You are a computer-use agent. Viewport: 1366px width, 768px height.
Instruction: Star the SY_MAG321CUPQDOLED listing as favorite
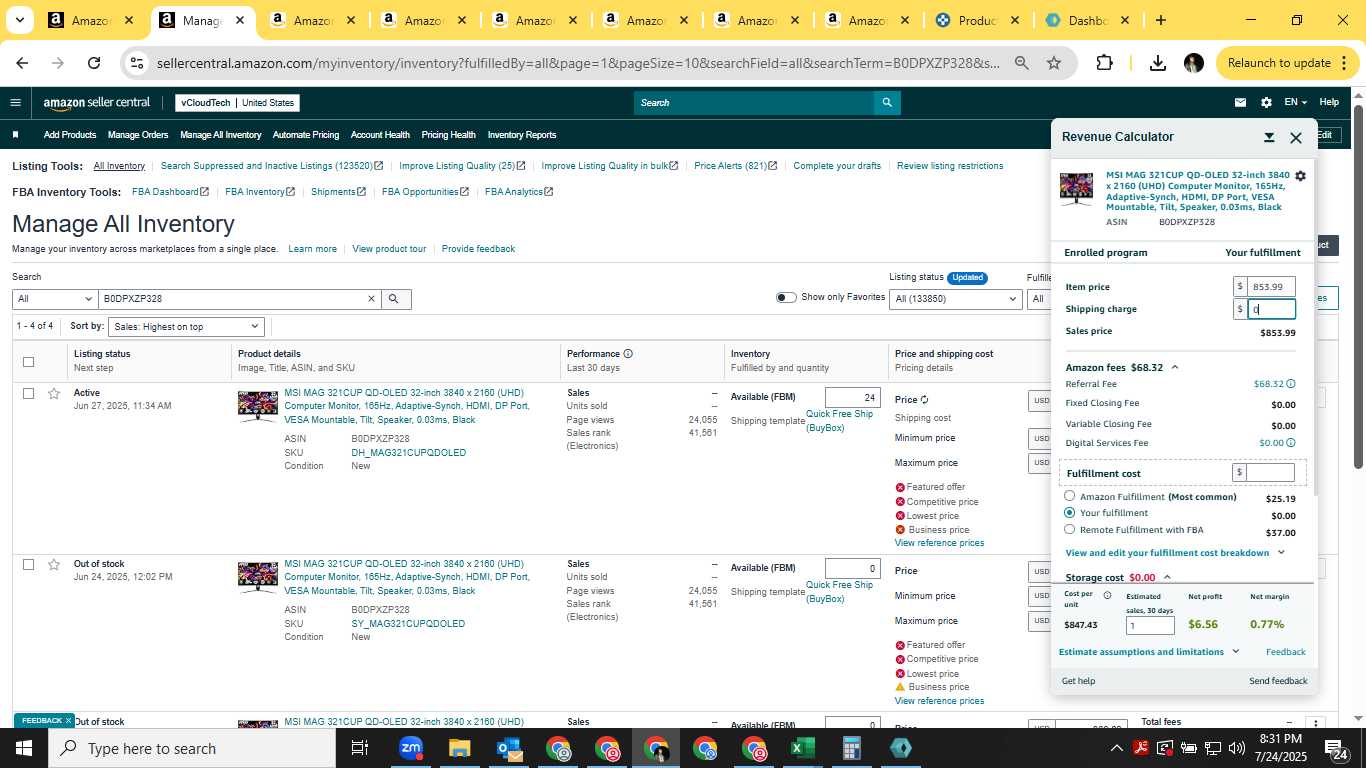click(x=54, y=564)
